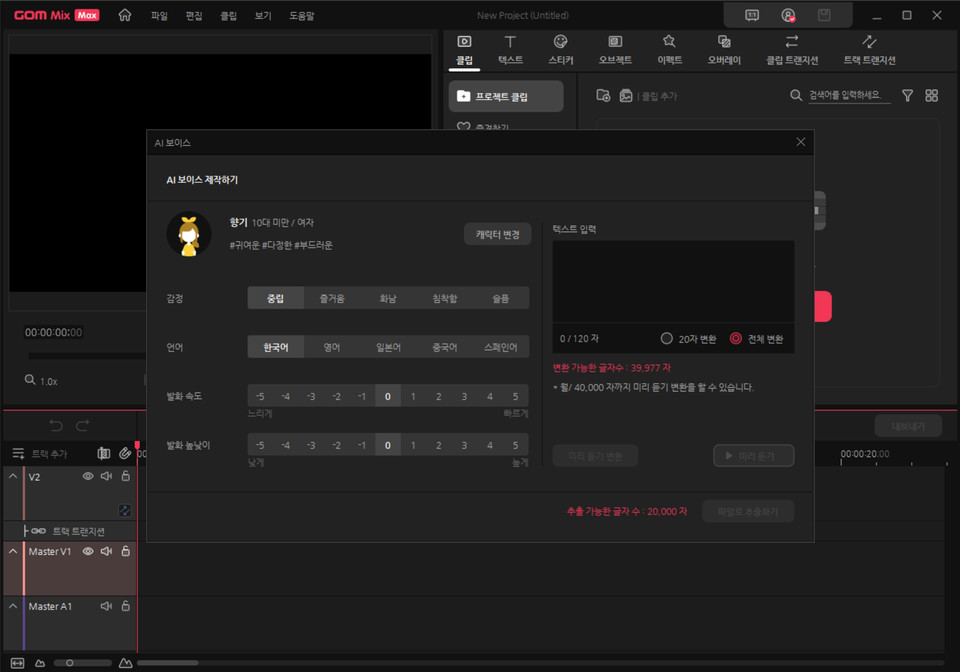Open the track list hamburger menu

point(17,454)
